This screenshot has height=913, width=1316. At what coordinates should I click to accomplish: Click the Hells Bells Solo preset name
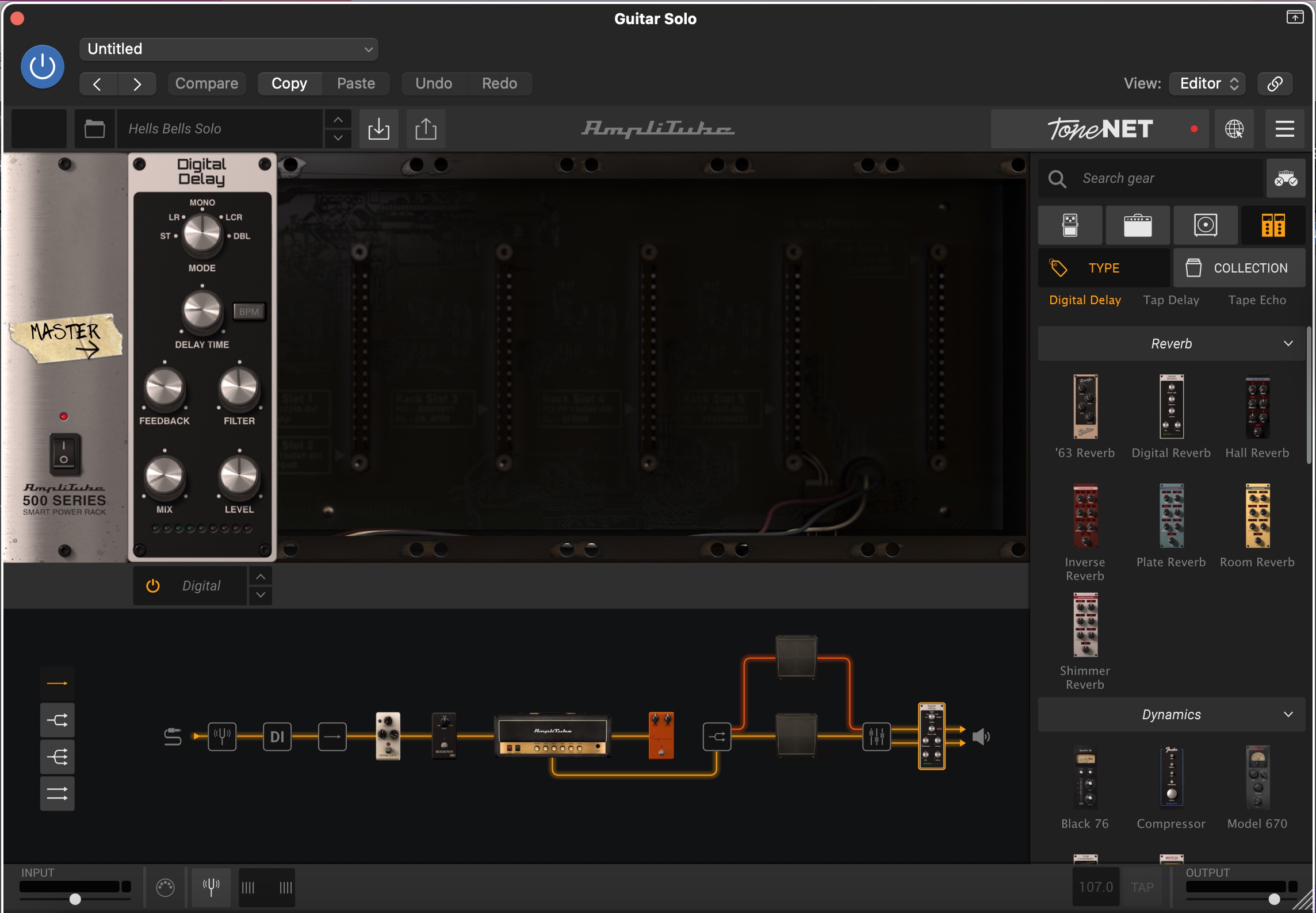coord(220,129)
